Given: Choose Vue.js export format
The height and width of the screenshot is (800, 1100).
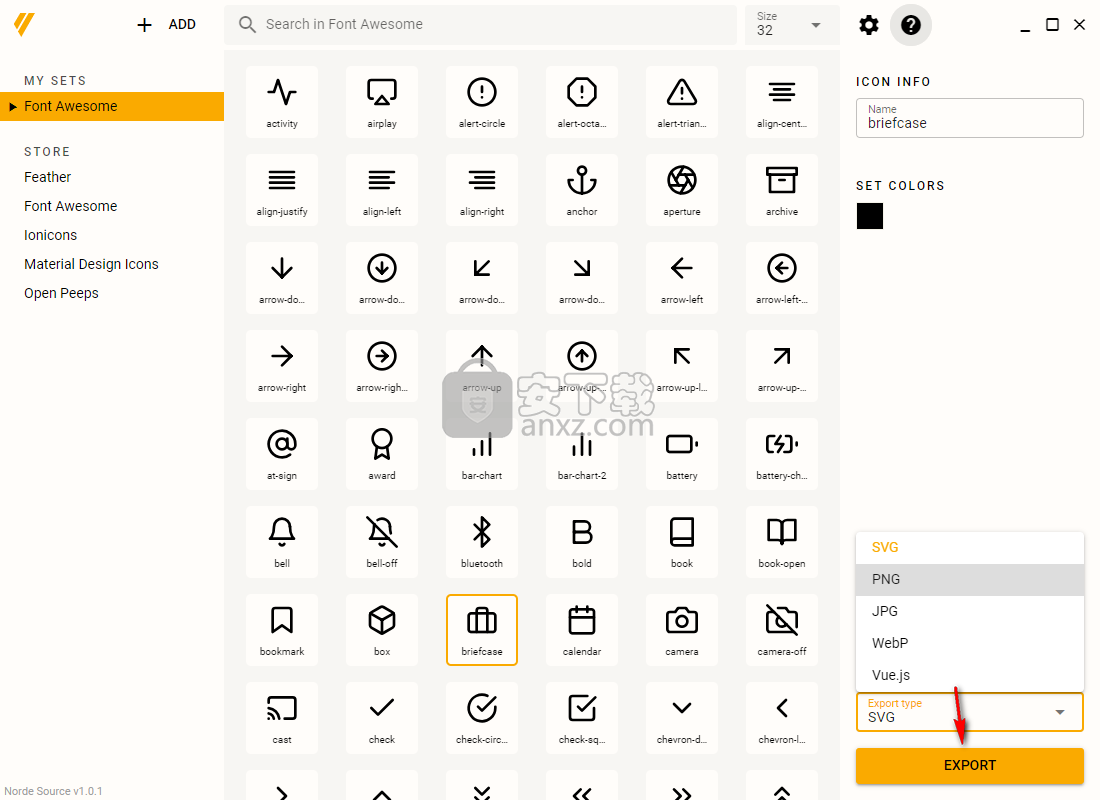Looking at the screenshot, I should (x=970, y=676).
